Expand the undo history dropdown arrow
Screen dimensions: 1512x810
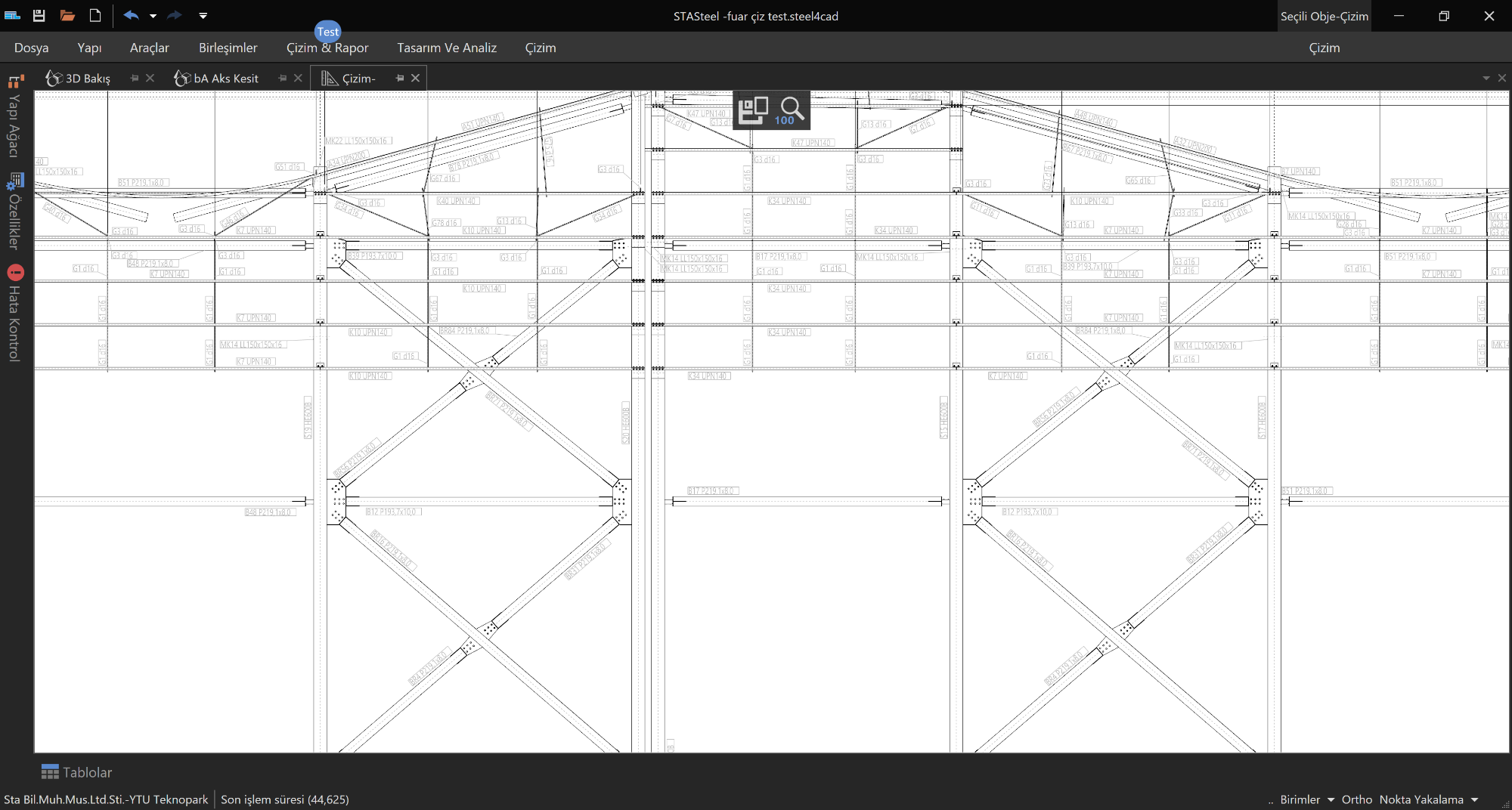[x=153, y=15]
